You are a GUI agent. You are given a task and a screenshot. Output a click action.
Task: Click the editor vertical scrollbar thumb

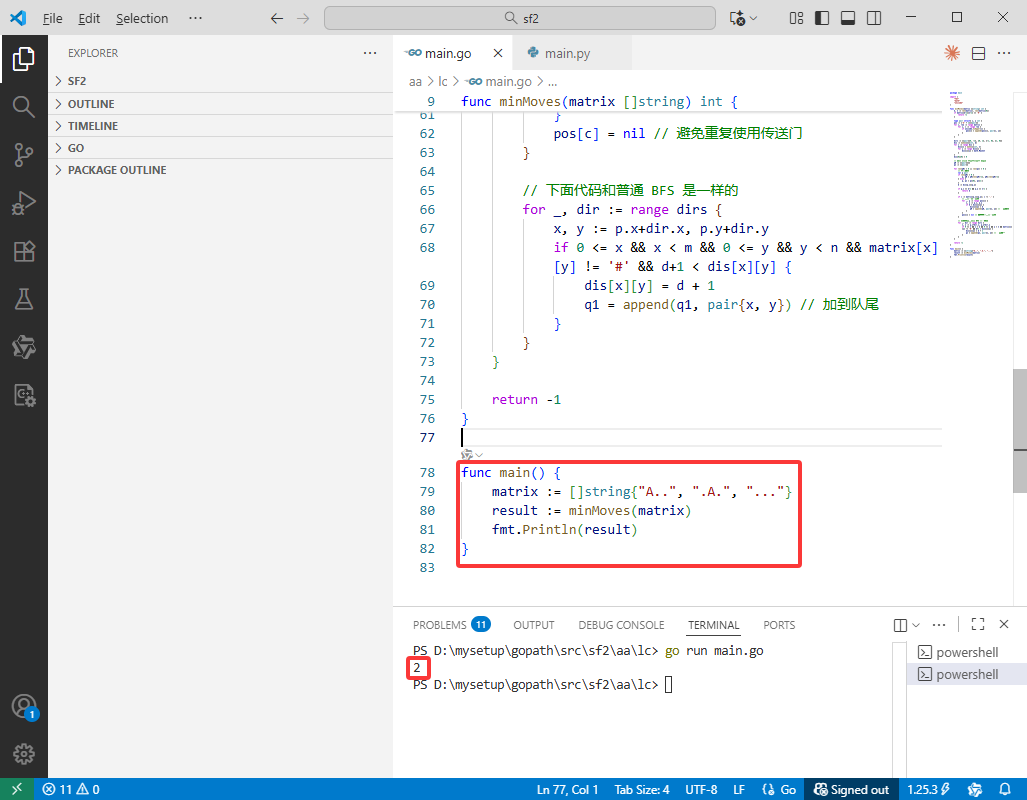coord(1020,430)
